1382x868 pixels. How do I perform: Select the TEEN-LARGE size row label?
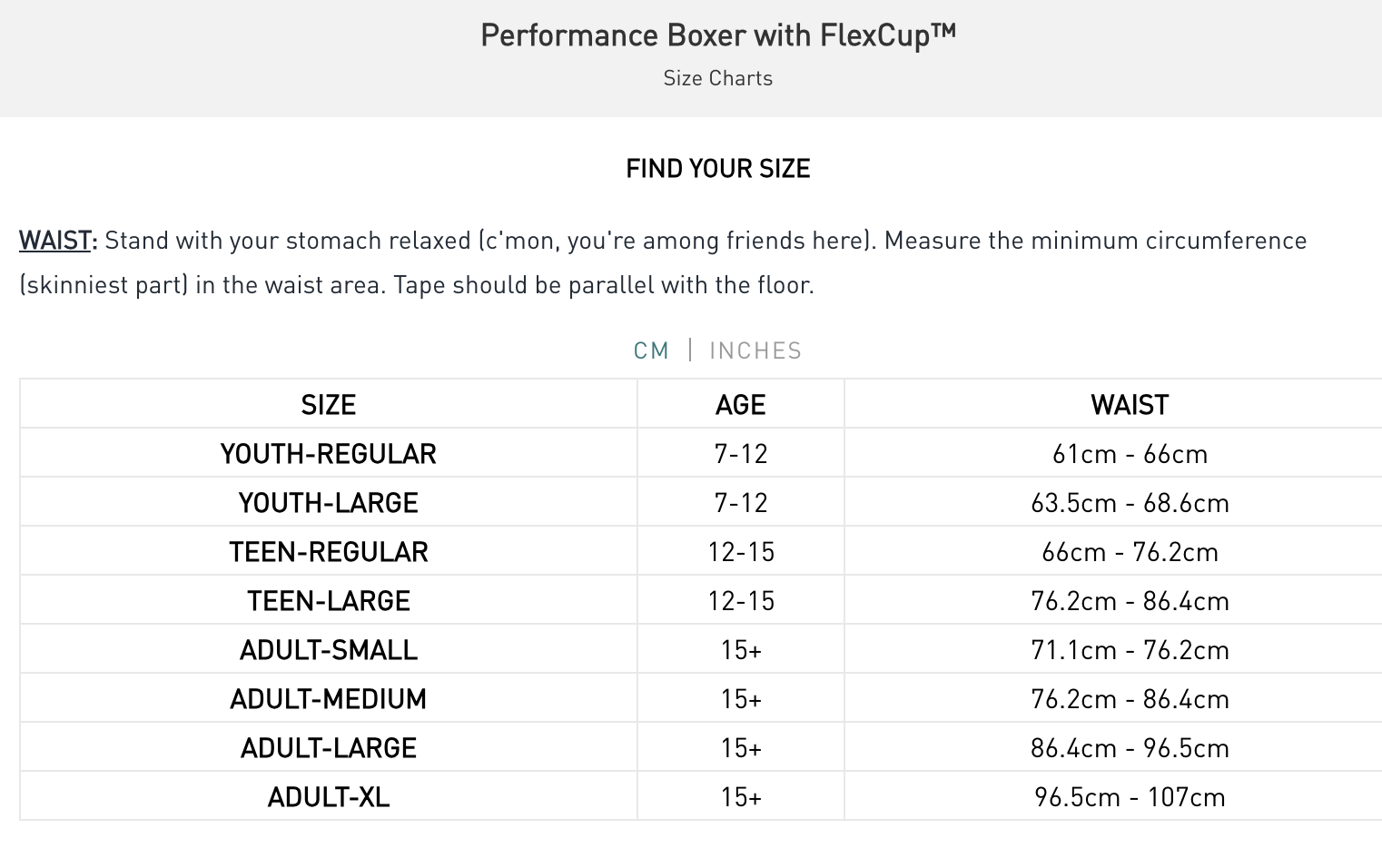pyautogui.click(x=328, y=601)
